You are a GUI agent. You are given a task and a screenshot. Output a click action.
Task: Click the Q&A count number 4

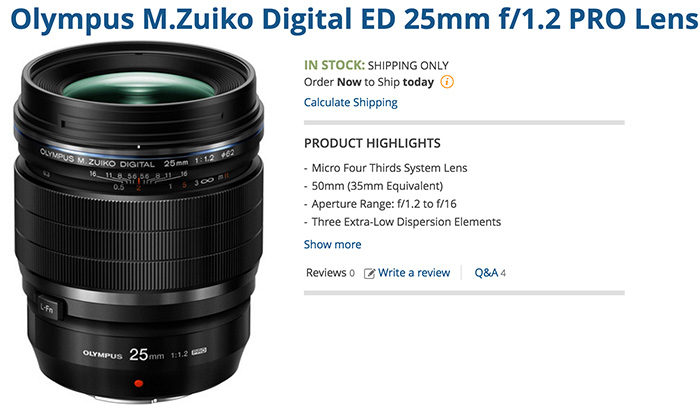[503, 273]
